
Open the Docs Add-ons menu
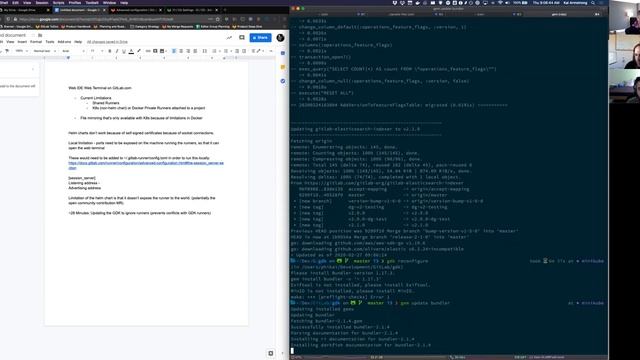coord(64,42)
